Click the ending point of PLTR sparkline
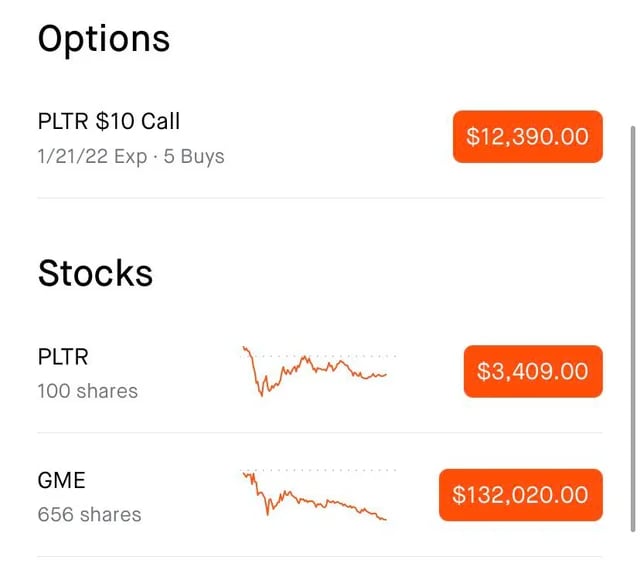The width and height of the screenshot is (640, 563). click(385, 375)
